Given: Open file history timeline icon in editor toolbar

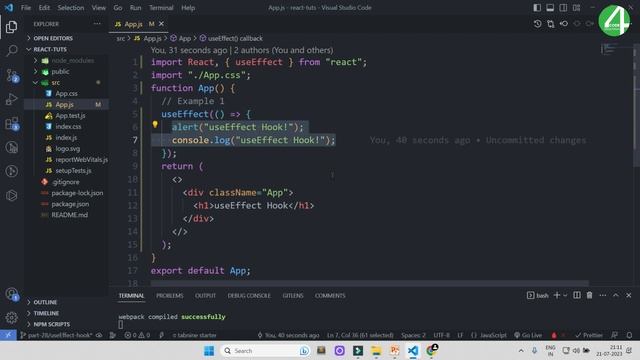Looking at the screenshot, I should click(x=538, y=24).
